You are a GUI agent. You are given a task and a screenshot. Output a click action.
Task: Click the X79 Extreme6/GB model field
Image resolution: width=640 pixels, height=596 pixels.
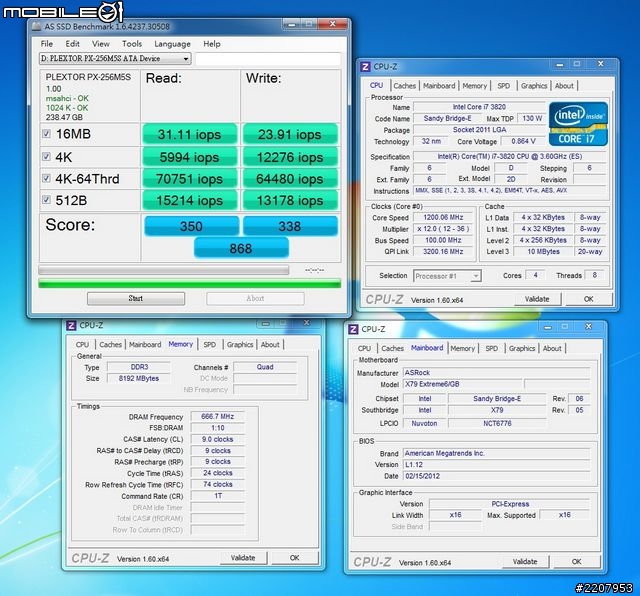click(x=462, y=384)
